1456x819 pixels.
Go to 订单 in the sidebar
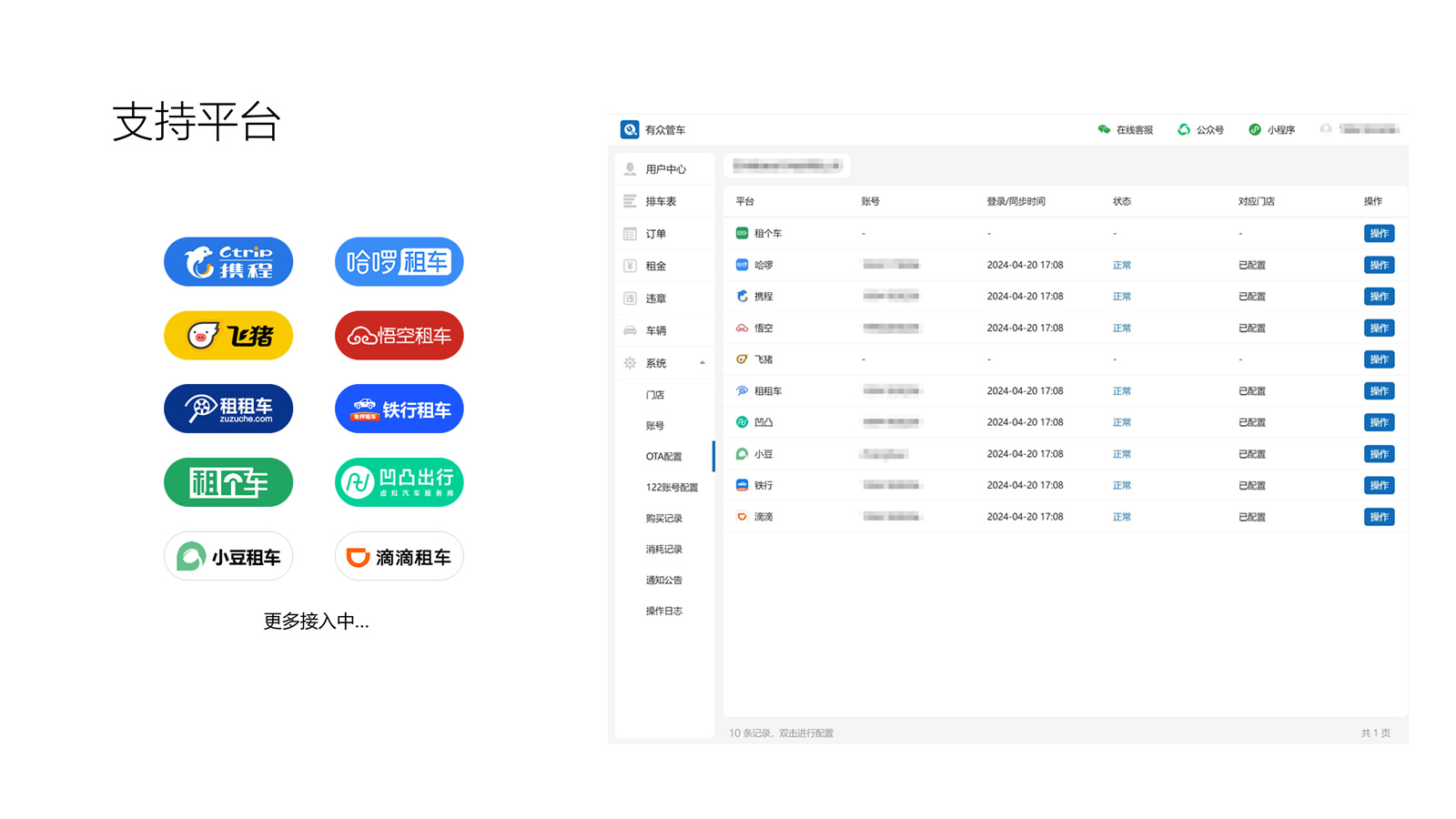coord(655,234)
